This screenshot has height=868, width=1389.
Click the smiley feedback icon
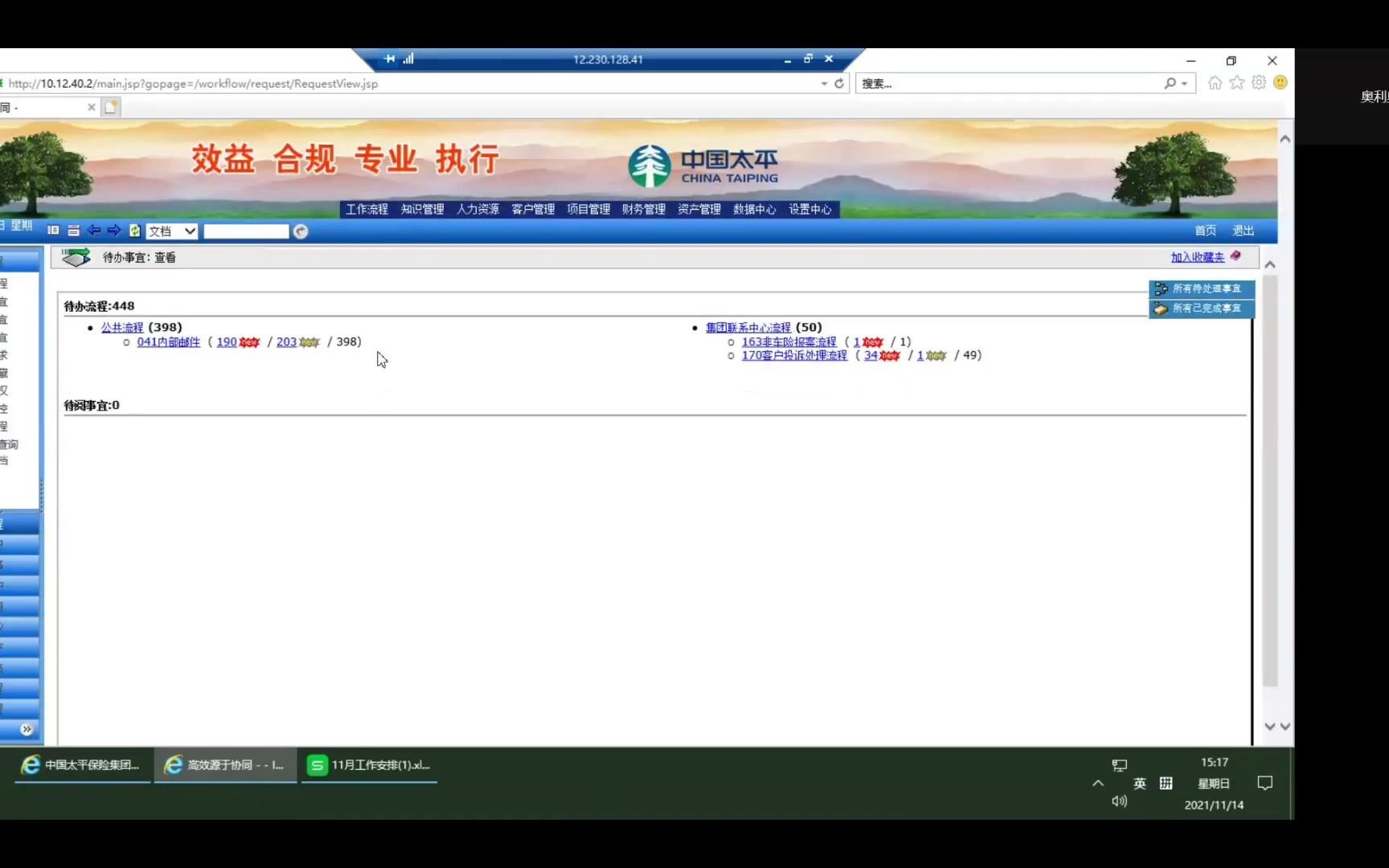[1280, 83]
